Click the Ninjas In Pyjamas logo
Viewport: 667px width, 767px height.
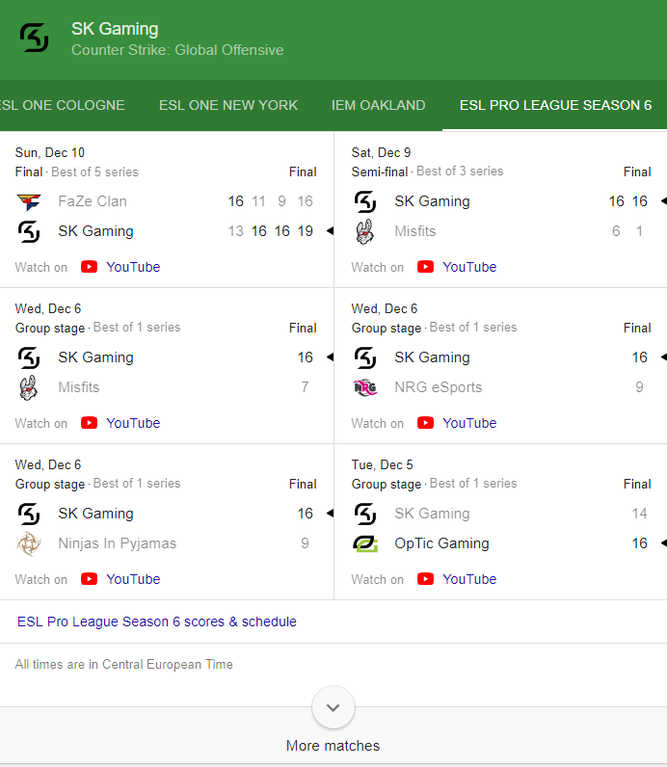(29, 544)
